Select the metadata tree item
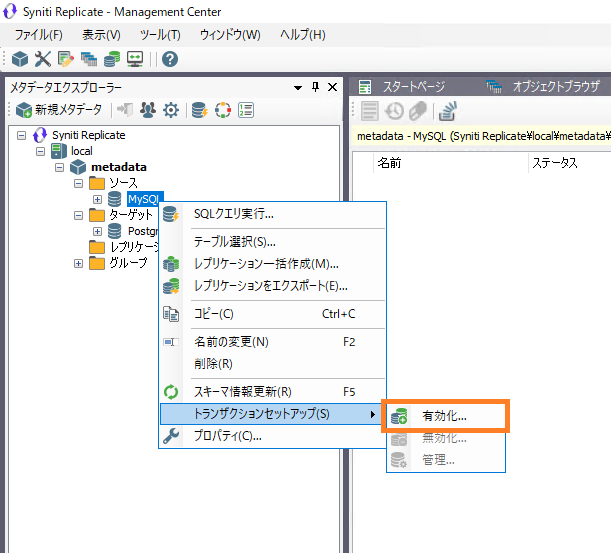This screenshot has height=553, width=611. tap(119, 167)
